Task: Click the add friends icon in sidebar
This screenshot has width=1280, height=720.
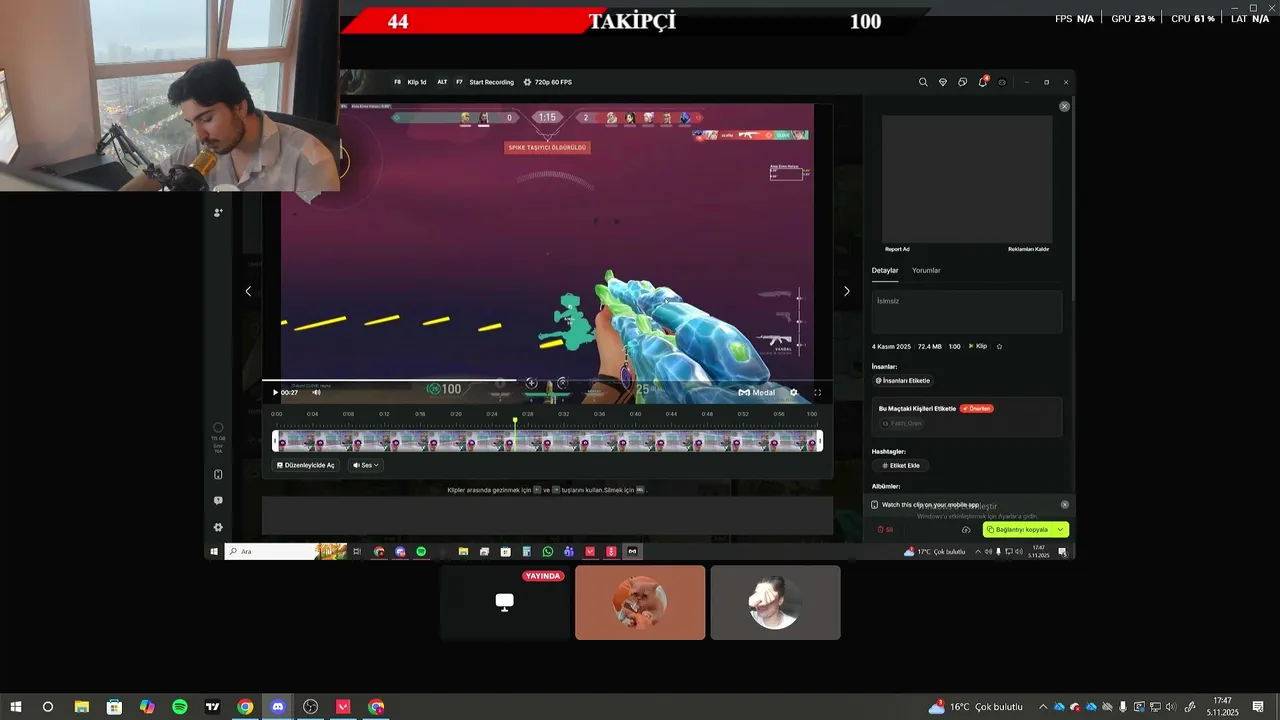Action: click(218, 212)
